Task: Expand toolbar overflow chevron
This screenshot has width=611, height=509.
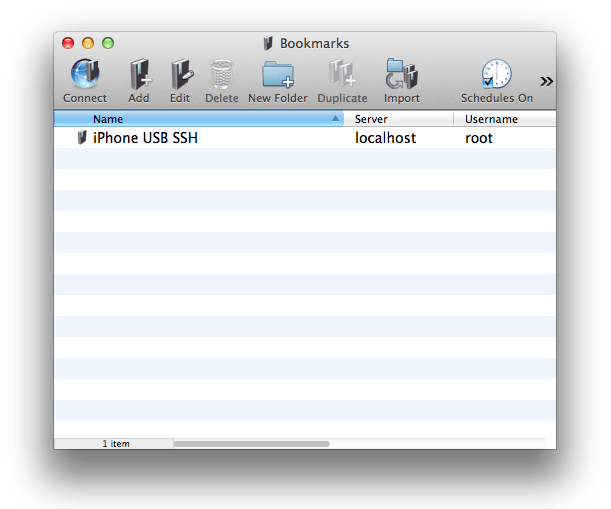Action: (546, 81)
